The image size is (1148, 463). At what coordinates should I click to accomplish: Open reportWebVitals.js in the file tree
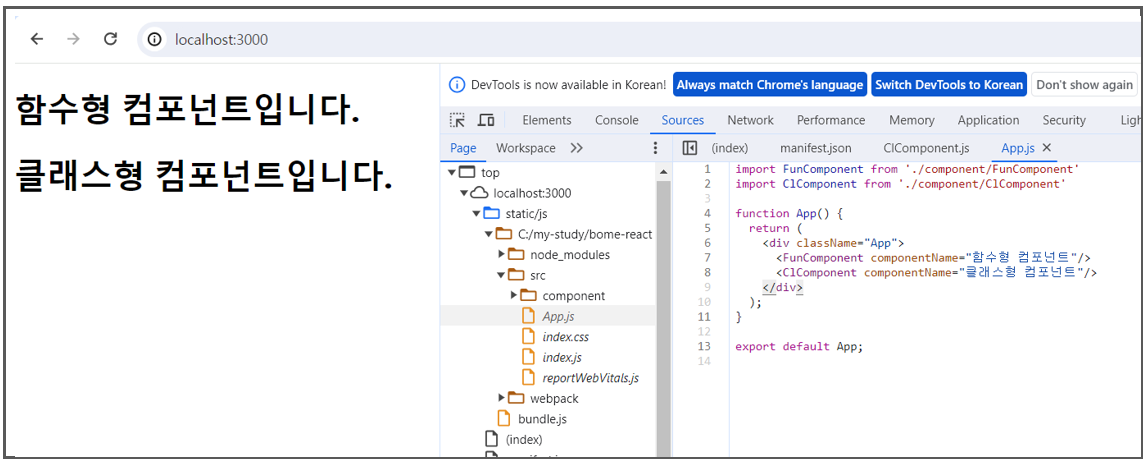[x=591, y=378]
